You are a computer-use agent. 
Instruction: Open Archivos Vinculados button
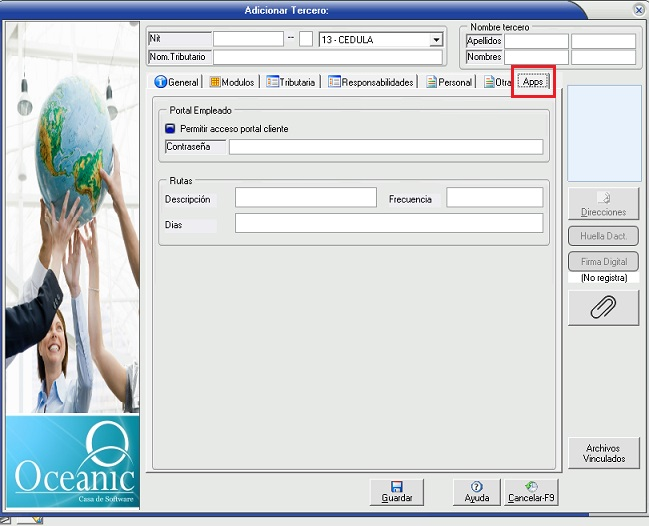pyautogui.click(x=603, y=453)
